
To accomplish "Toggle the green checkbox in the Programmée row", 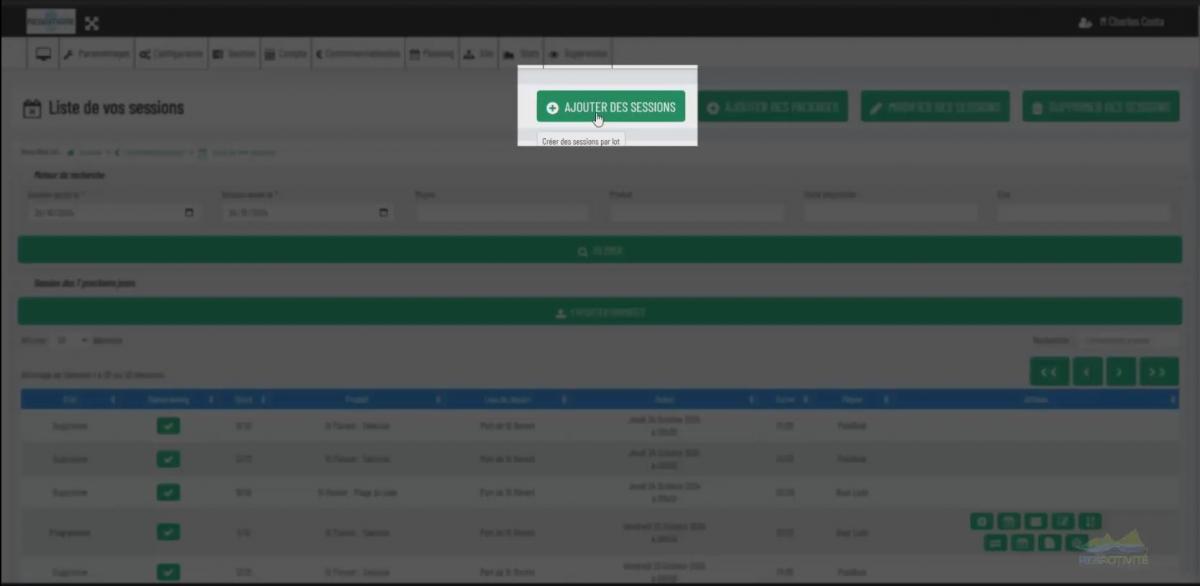I will pos(168,533).
